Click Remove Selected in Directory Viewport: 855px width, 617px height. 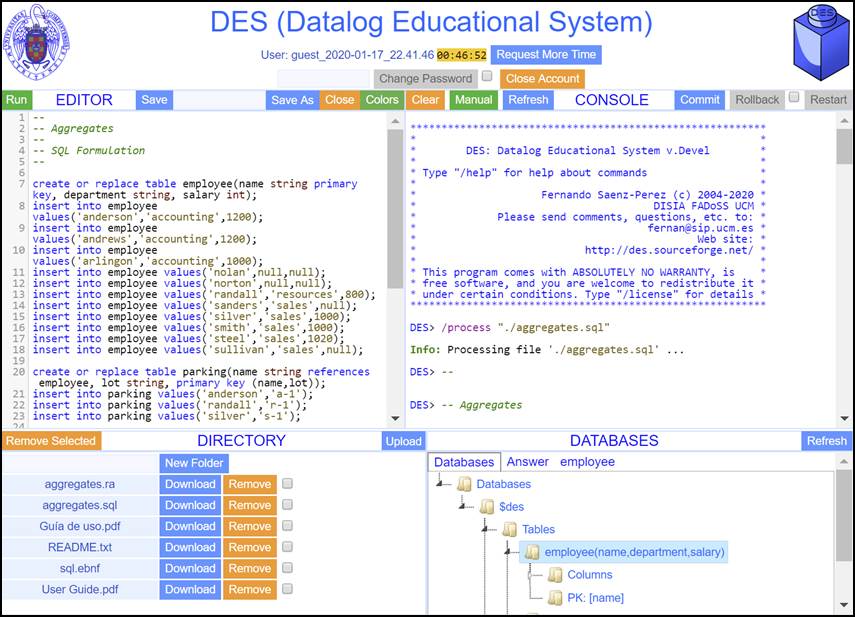pyautogui.click(x=51, y=440)
